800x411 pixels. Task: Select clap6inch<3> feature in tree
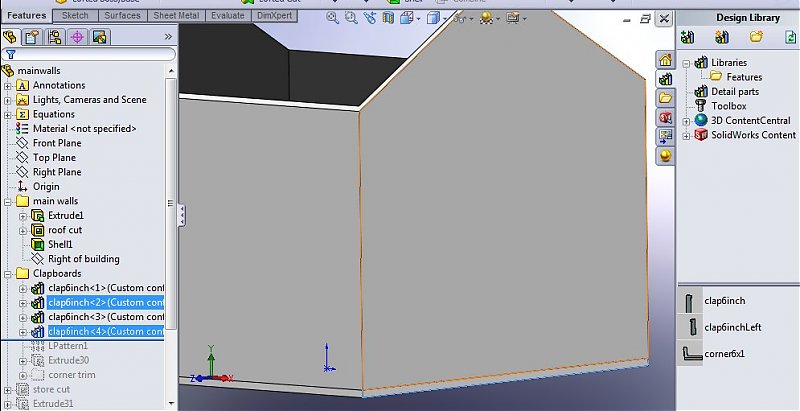point(106,317)
